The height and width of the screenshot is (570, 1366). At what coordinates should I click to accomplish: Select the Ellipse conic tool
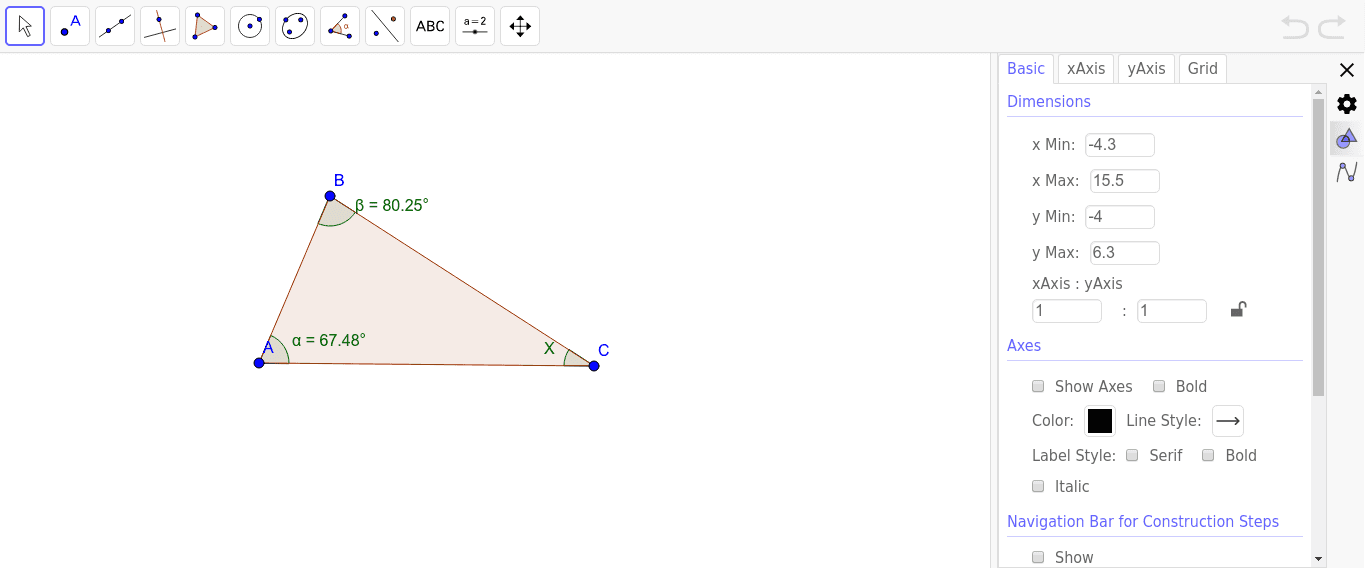(295, 26)
